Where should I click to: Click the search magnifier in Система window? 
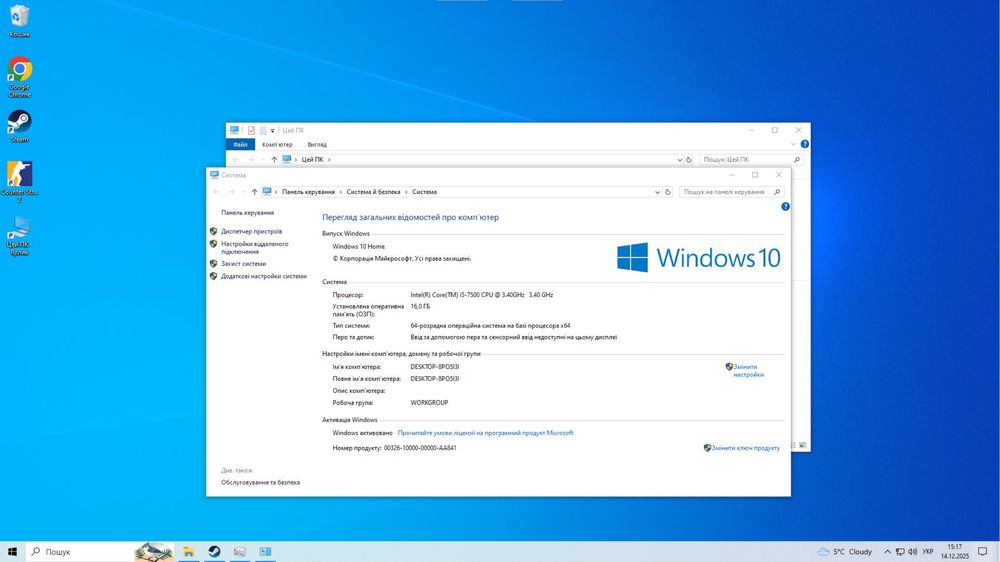777,192
